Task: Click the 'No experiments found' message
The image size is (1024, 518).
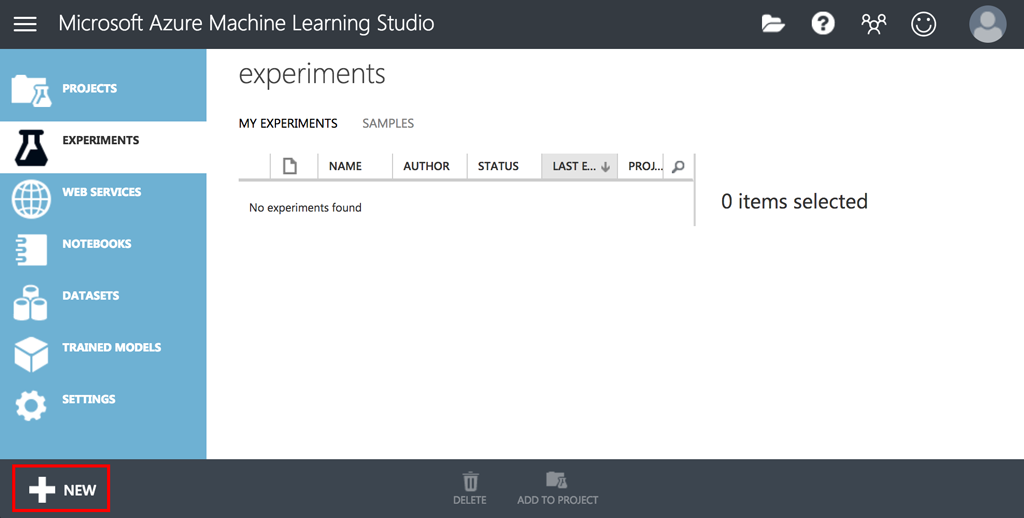Action: [305, 208]
